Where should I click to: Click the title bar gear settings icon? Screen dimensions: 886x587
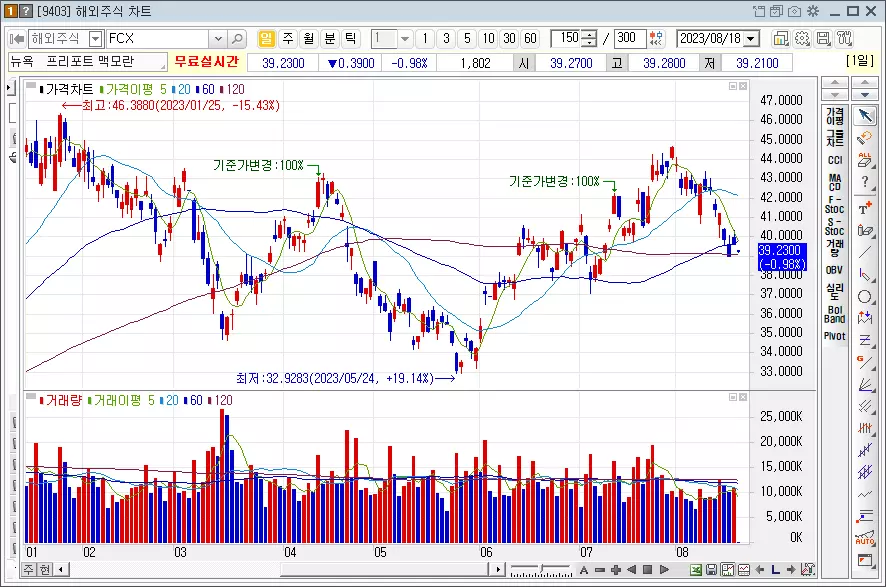tap(813, 11)
